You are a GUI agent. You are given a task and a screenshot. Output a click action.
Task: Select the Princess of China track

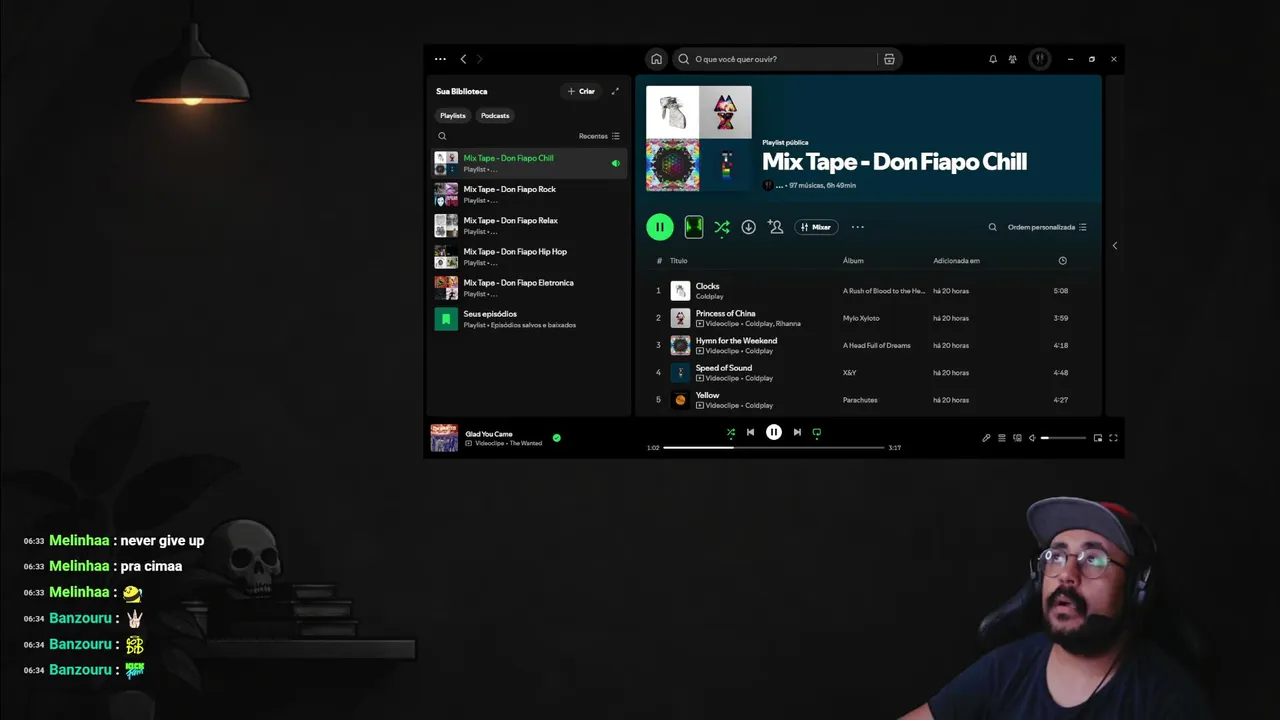coord(868,318)
